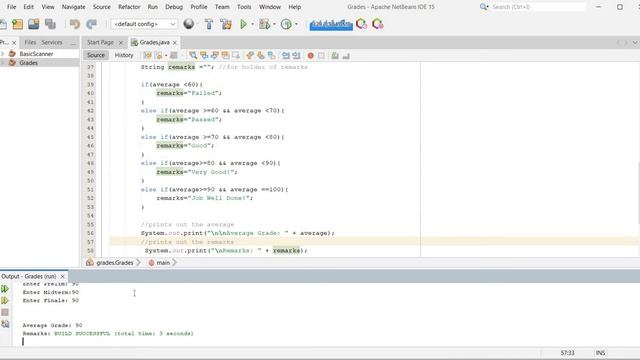Click the second colorful hexagon toolbar icon
The image size is (640, 360).
[x=378, y=24]
